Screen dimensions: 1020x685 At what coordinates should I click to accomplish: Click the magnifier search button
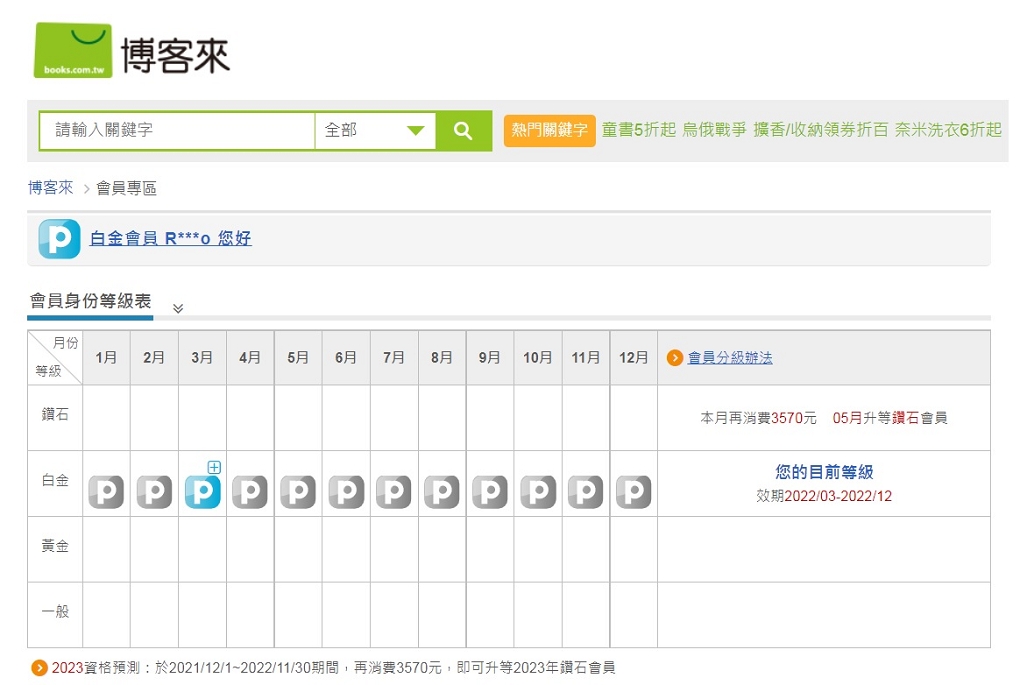point(463,131)
